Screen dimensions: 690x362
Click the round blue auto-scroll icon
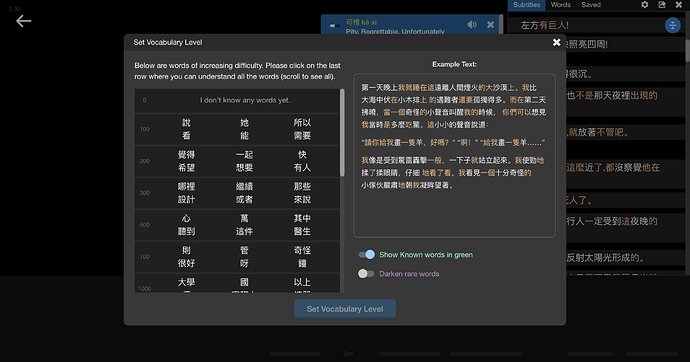pyautogui.click(x=672, y=25)
